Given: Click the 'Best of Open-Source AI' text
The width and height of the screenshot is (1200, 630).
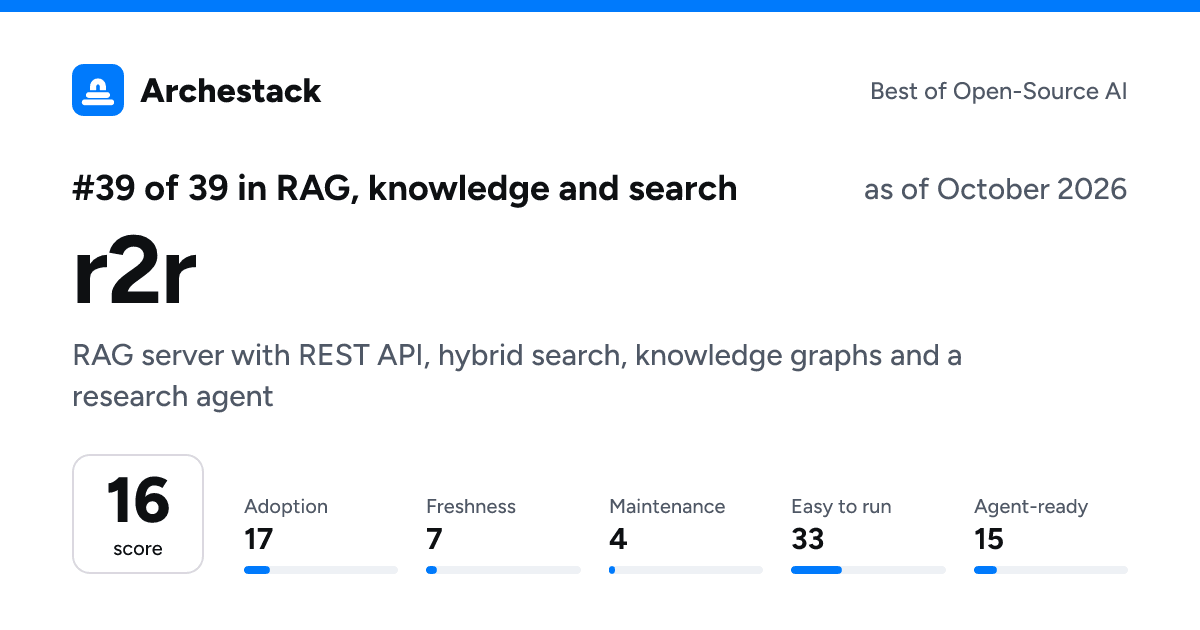Looking at the screenshot, I should coord(999,91).
